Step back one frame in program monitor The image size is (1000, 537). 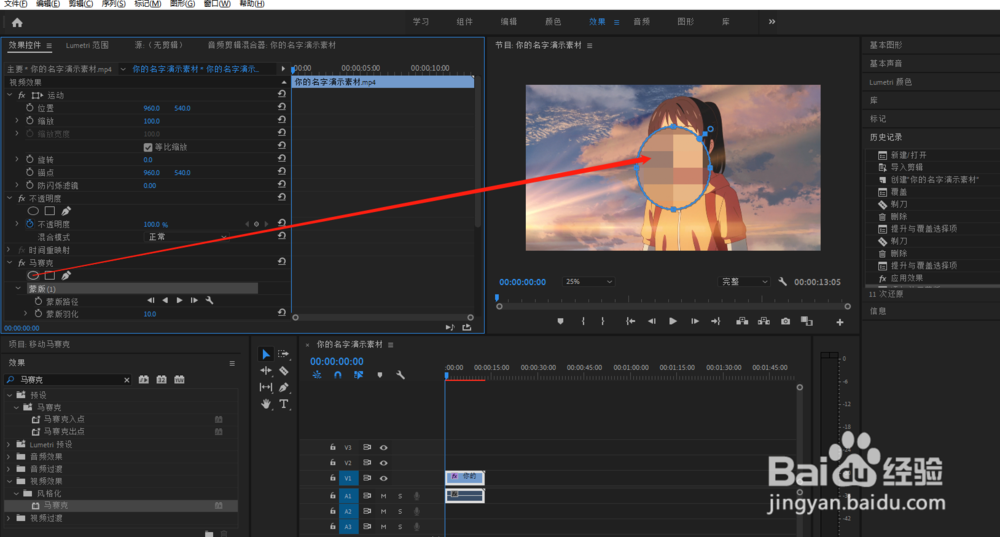651,321
